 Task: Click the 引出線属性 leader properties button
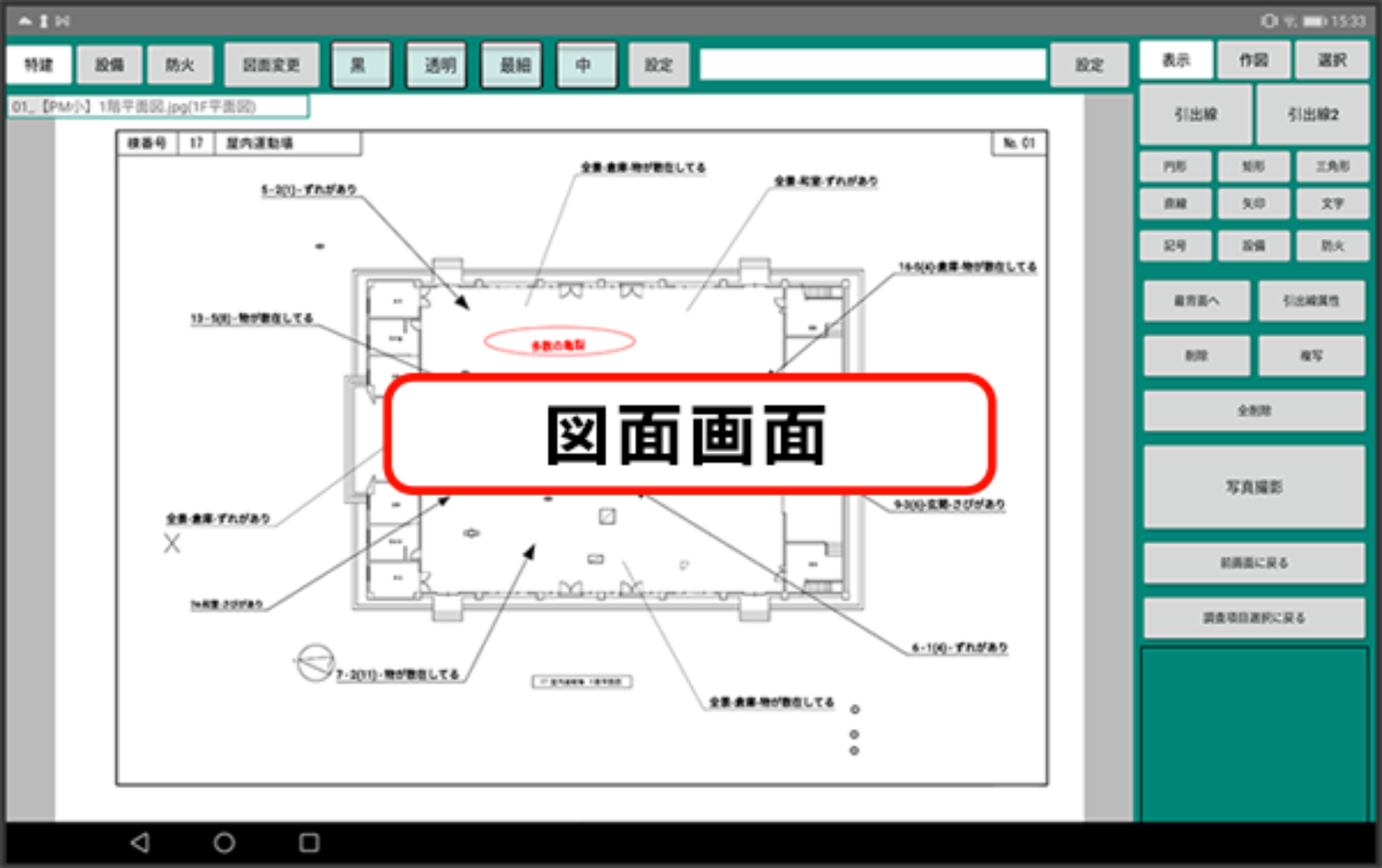click(x=1311, y=301)
